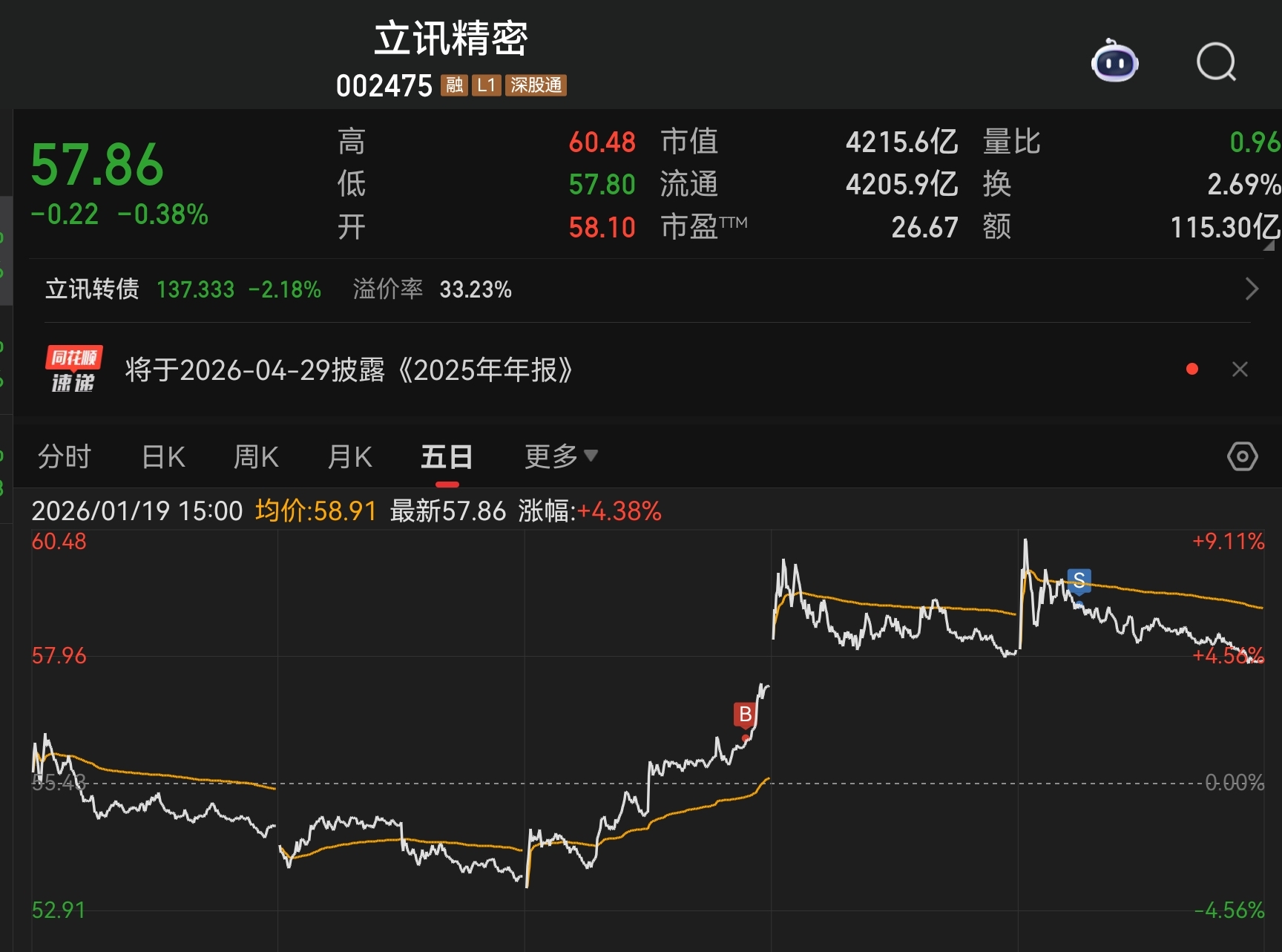This screenshot has width=1282, height=952.
Task: Tap the circulating value 4205.9亿
Action: coord(902,184)
